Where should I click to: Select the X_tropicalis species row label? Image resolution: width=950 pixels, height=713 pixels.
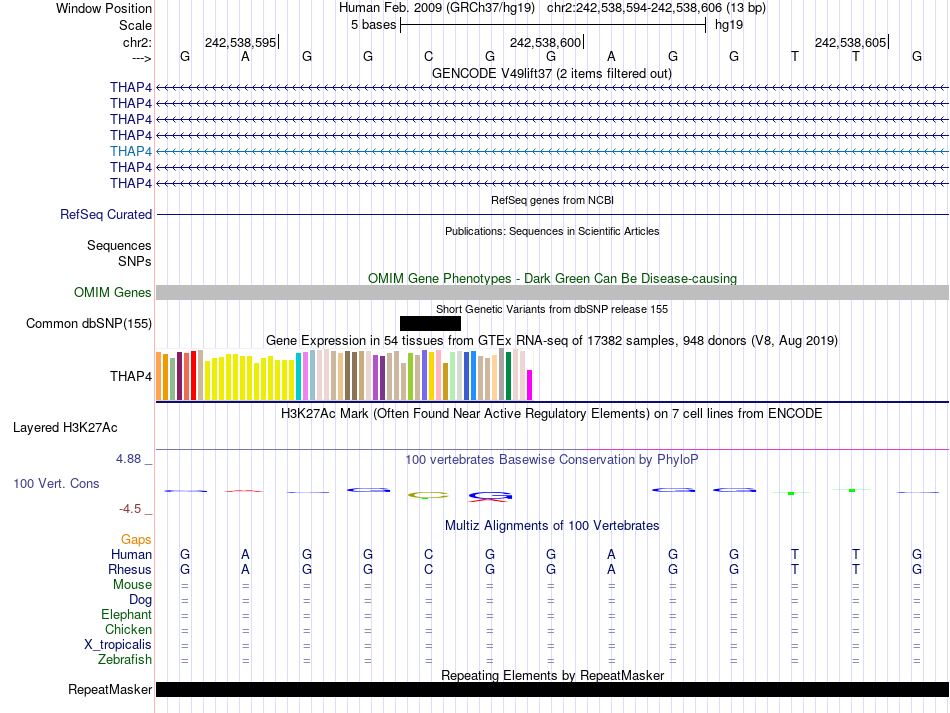click(118, 645)
